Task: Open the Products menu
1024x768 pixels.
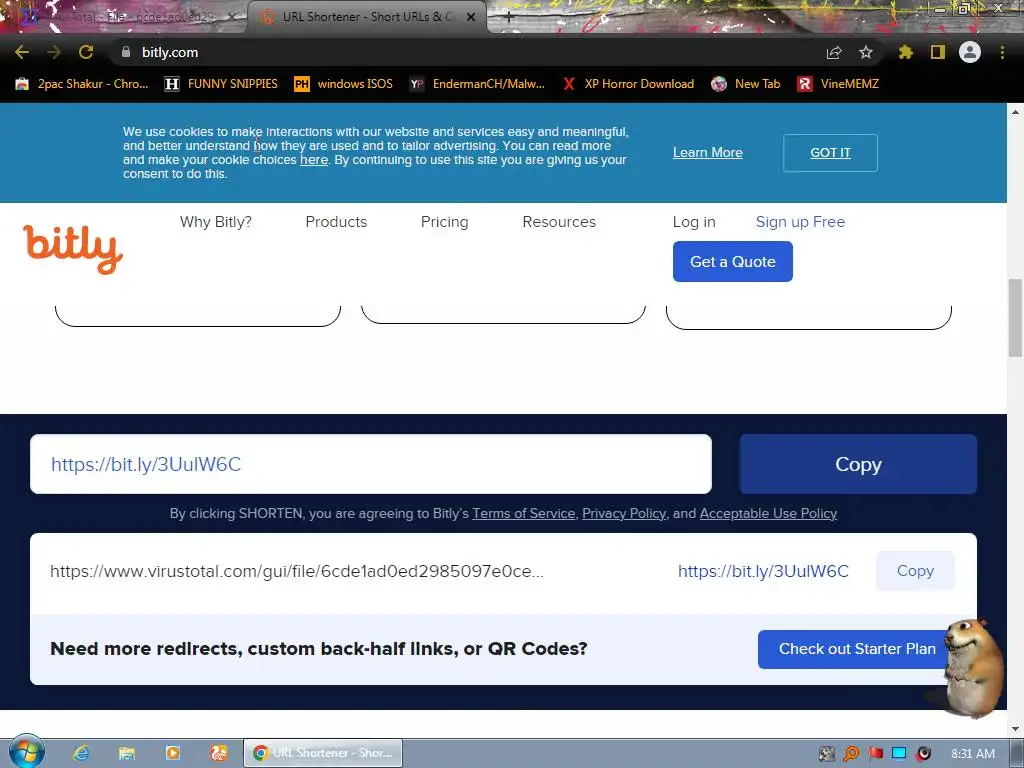Action: click(336, 222)
